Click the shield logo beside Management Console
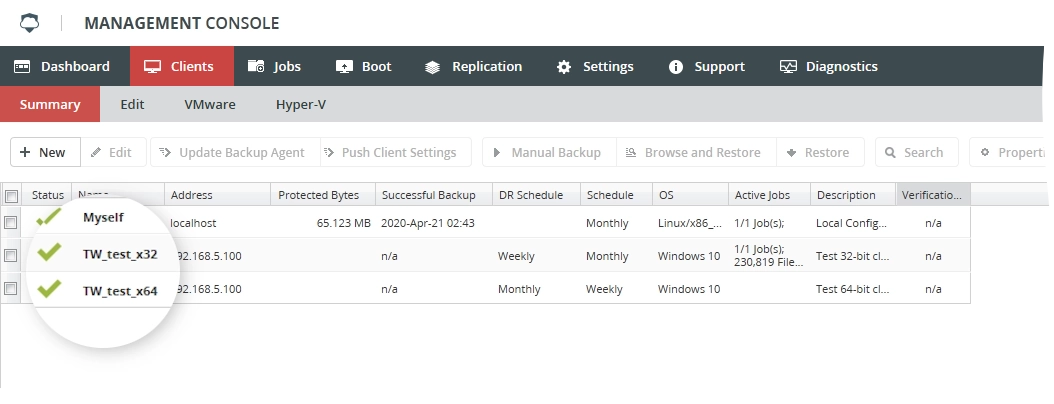The width and height of the screenshot is (1054, 404). 30,23
